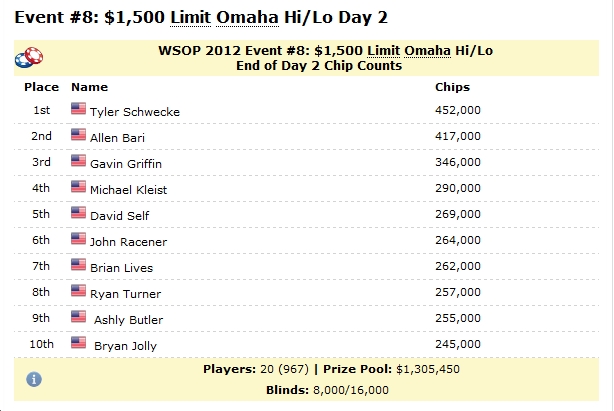Open the Omaha glossary link in page title
Screen dimensions: 614x411
tap(247, 18)
